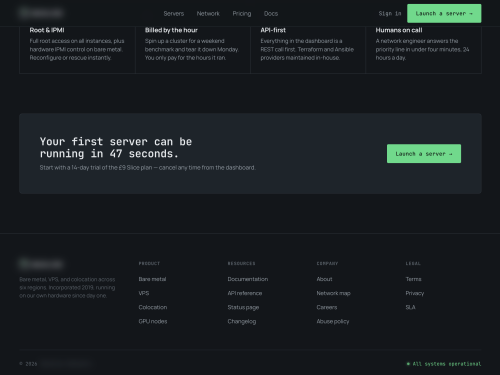
Task: Open the Servers nav item
Action: click(174, 14)
